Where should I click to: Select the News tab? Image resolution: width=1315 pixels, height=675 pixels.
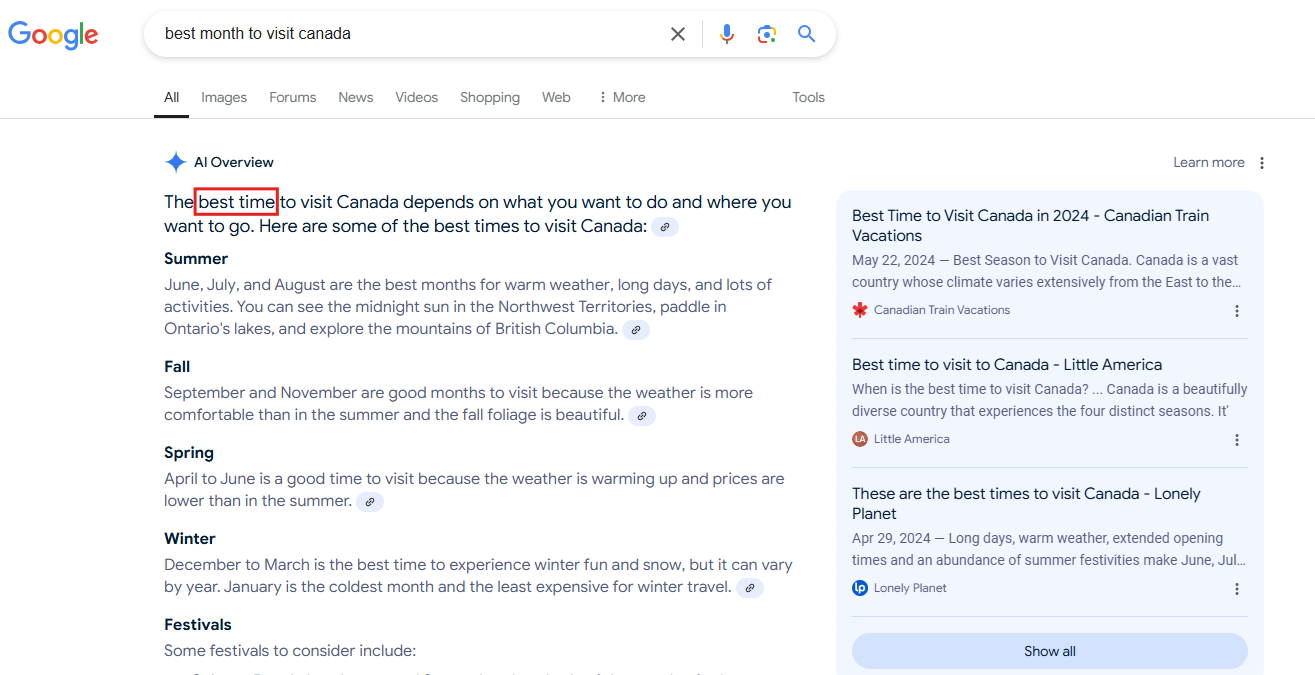355,97
